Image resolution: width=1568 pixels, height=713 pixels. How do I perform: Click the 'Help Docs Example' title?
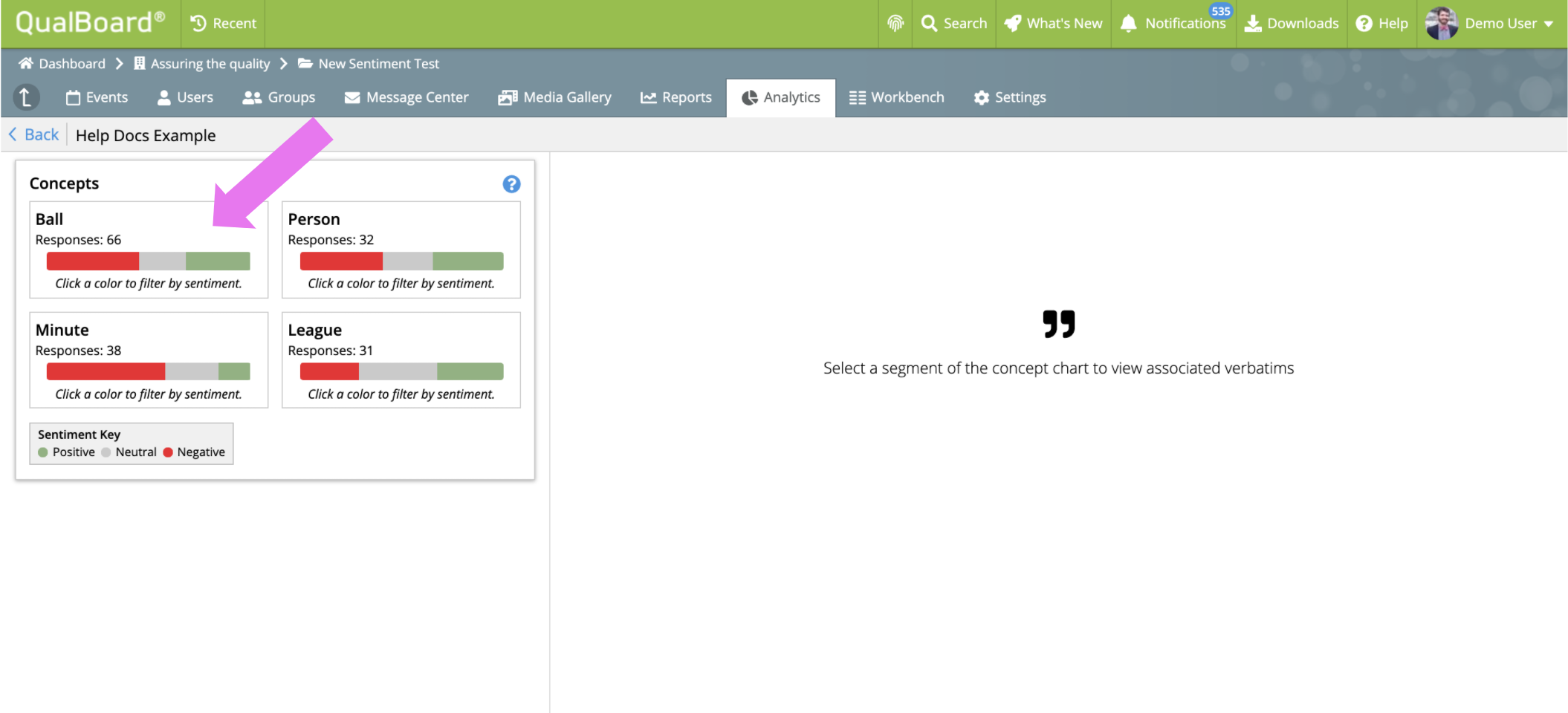click(146, 136)
